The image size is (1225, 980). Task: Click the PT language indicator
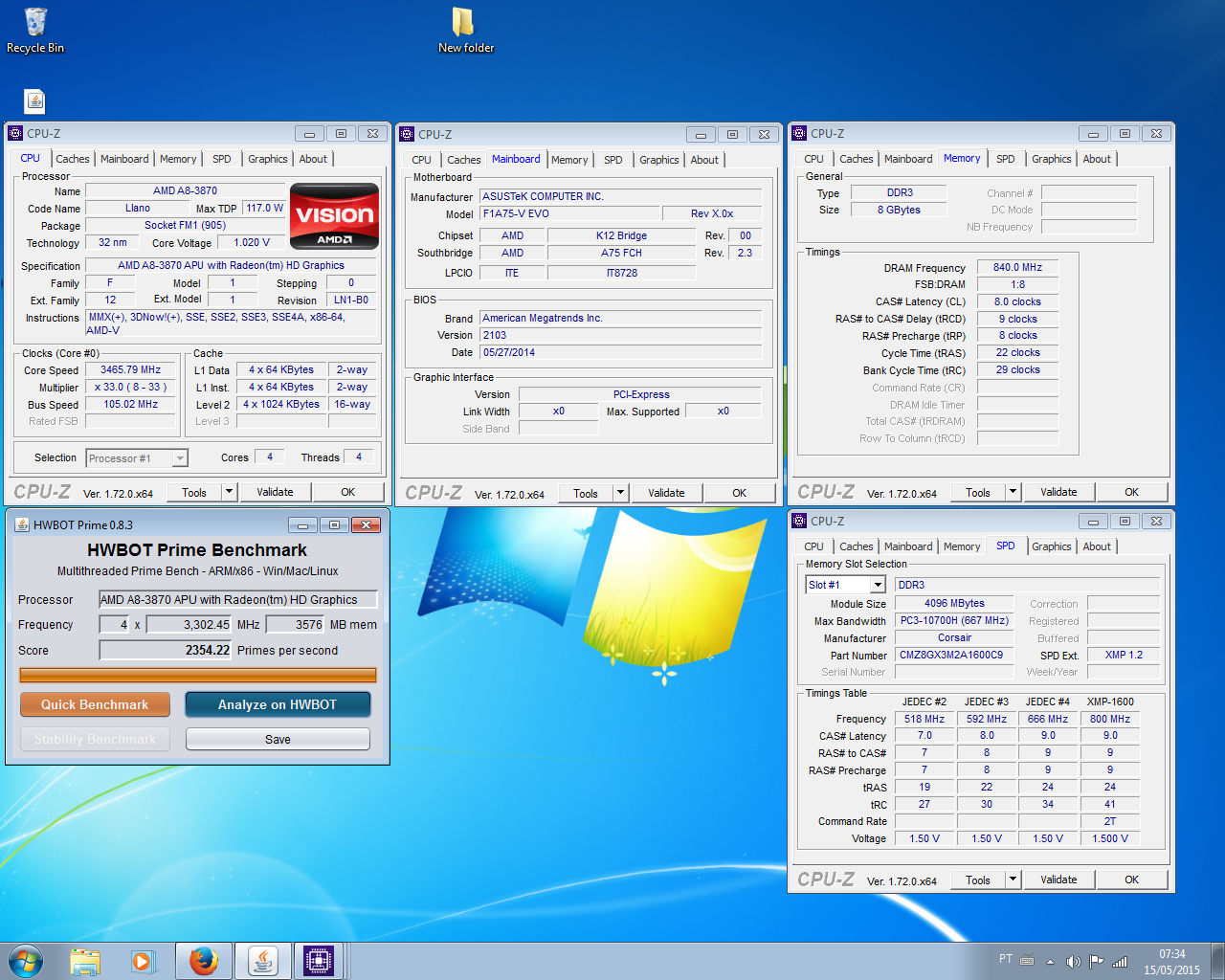(x=1005, y=959)
